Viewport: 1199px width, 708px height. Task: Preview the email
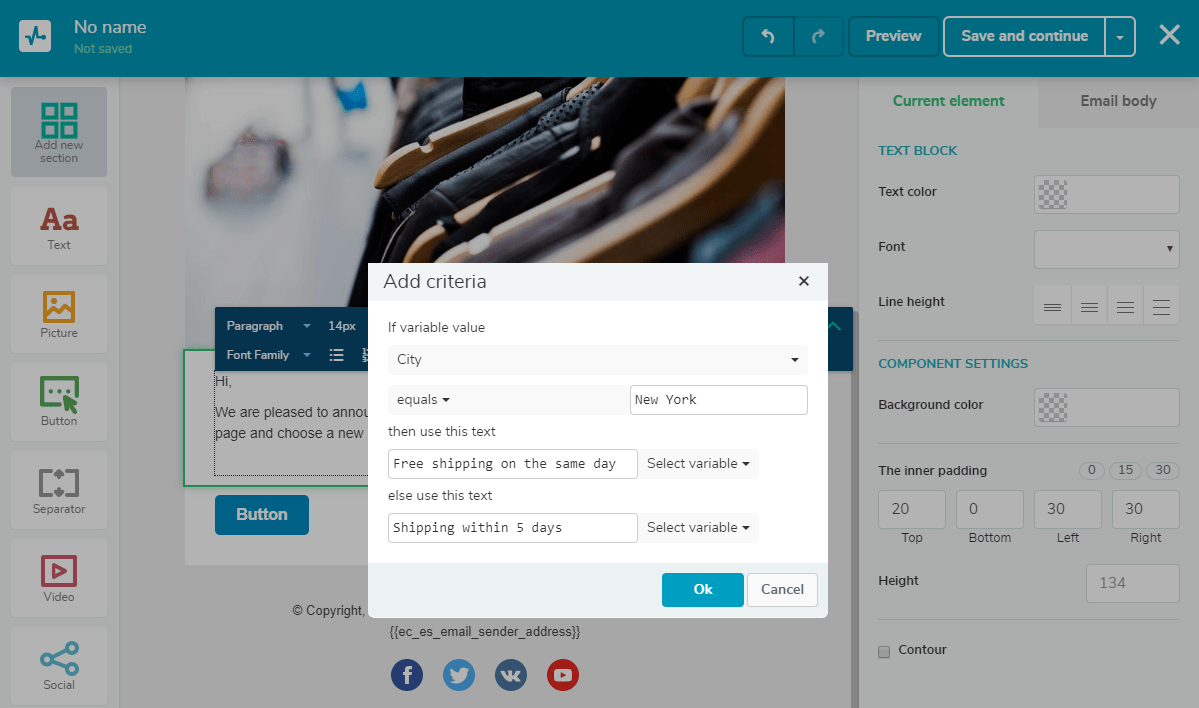893,35
